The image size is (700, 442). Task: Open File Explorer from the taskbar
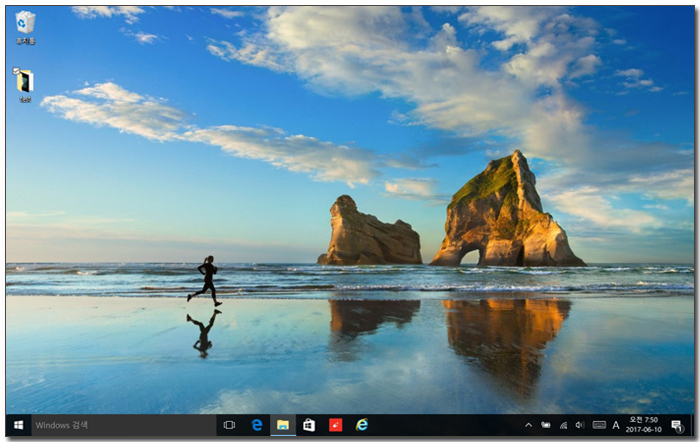pyautogui.click(x=283, y=425)
